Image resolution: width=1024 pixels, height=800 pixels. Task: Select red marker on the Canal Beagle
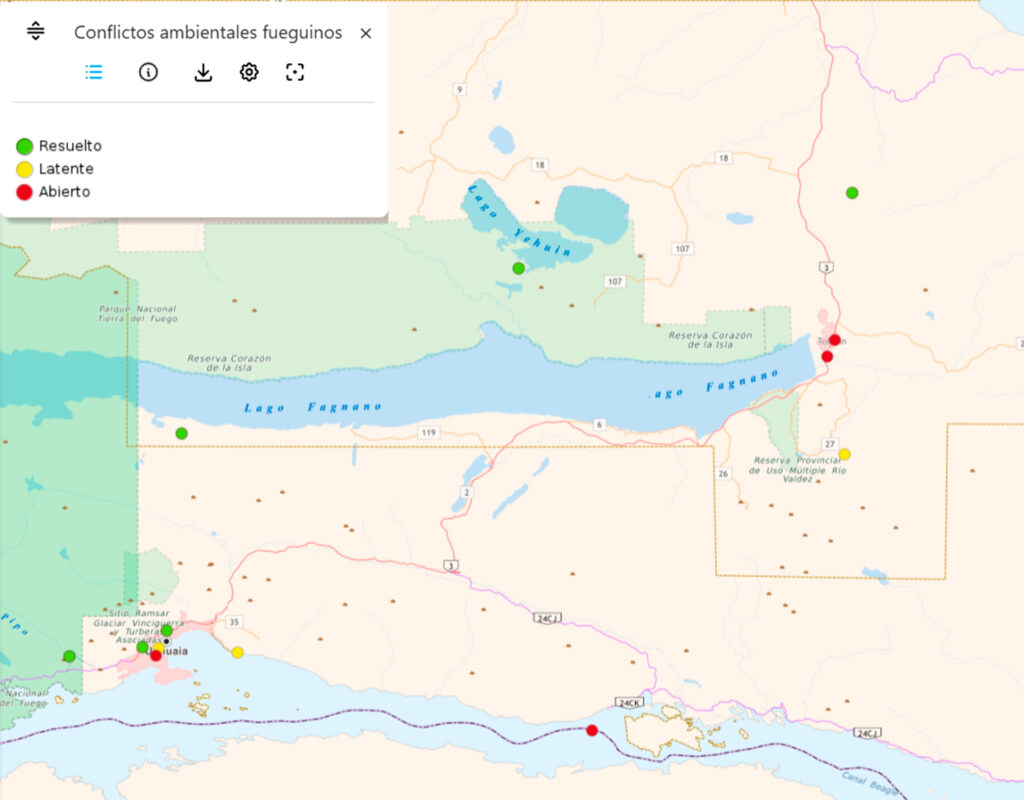click(592, 730)
